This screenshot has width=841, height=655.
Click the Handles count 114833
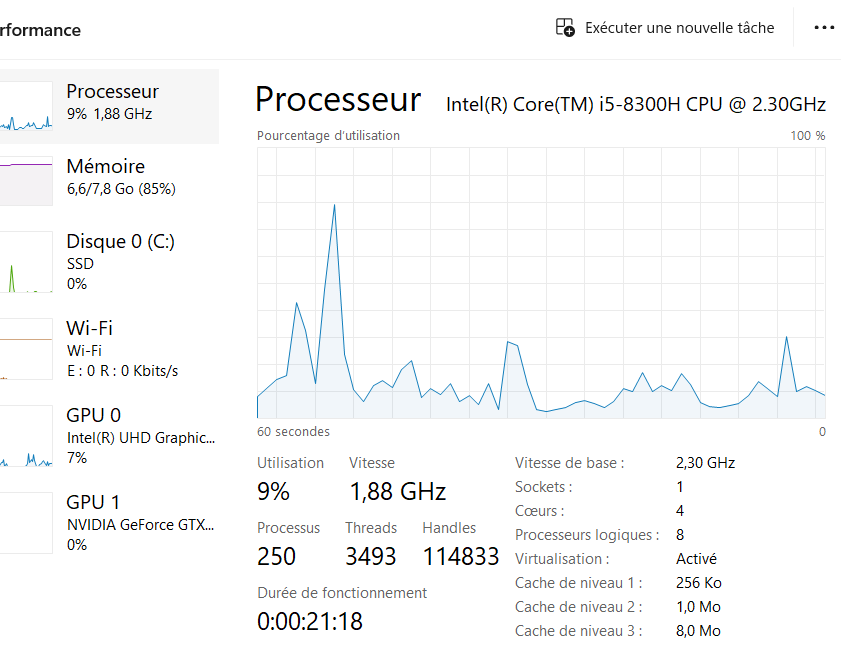[x=460, y=556]
